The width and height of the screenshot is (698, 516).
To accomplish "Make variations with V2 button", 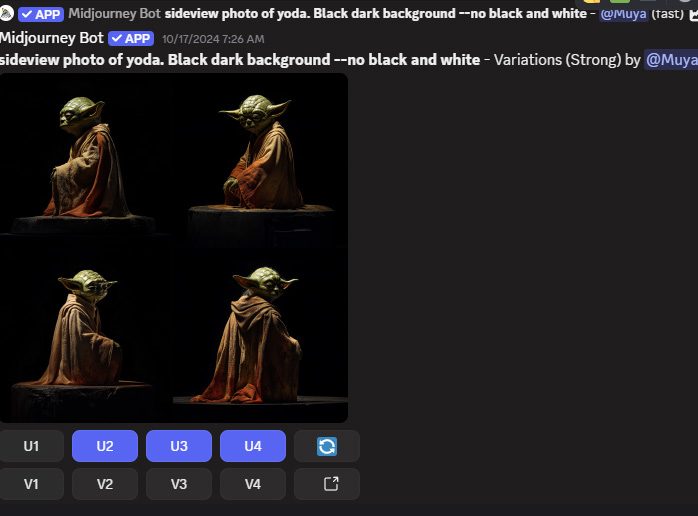I will point(105,484).
